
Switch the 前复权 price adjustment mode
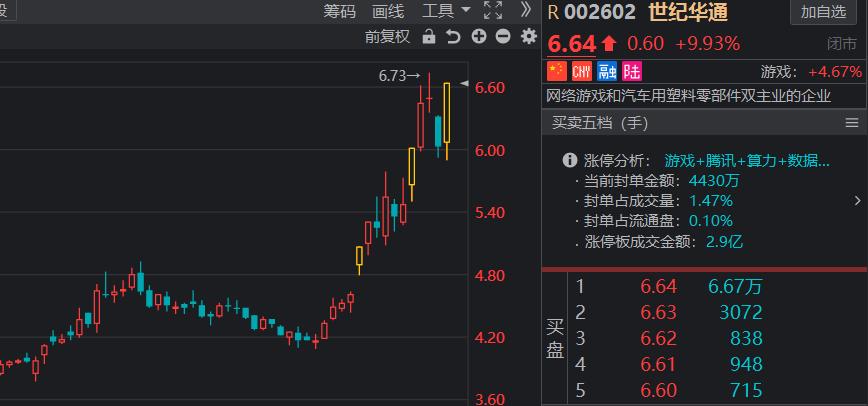(x=388, y=37)
